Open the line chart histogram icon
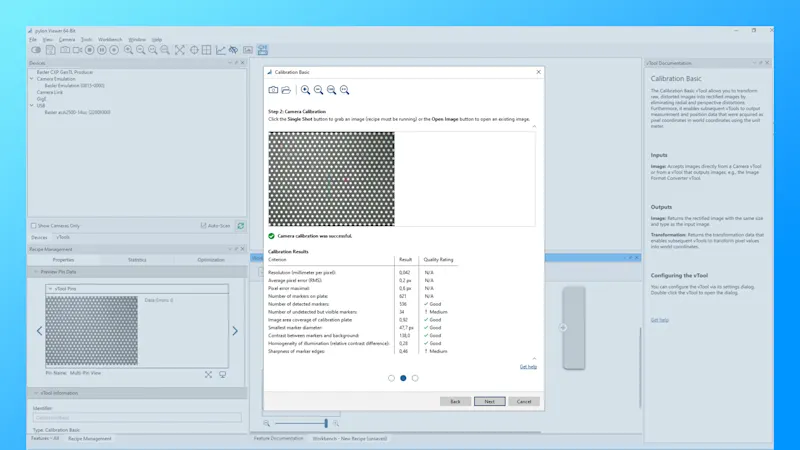The width and height of the screenshot is (800, 450). pos(220,50)
